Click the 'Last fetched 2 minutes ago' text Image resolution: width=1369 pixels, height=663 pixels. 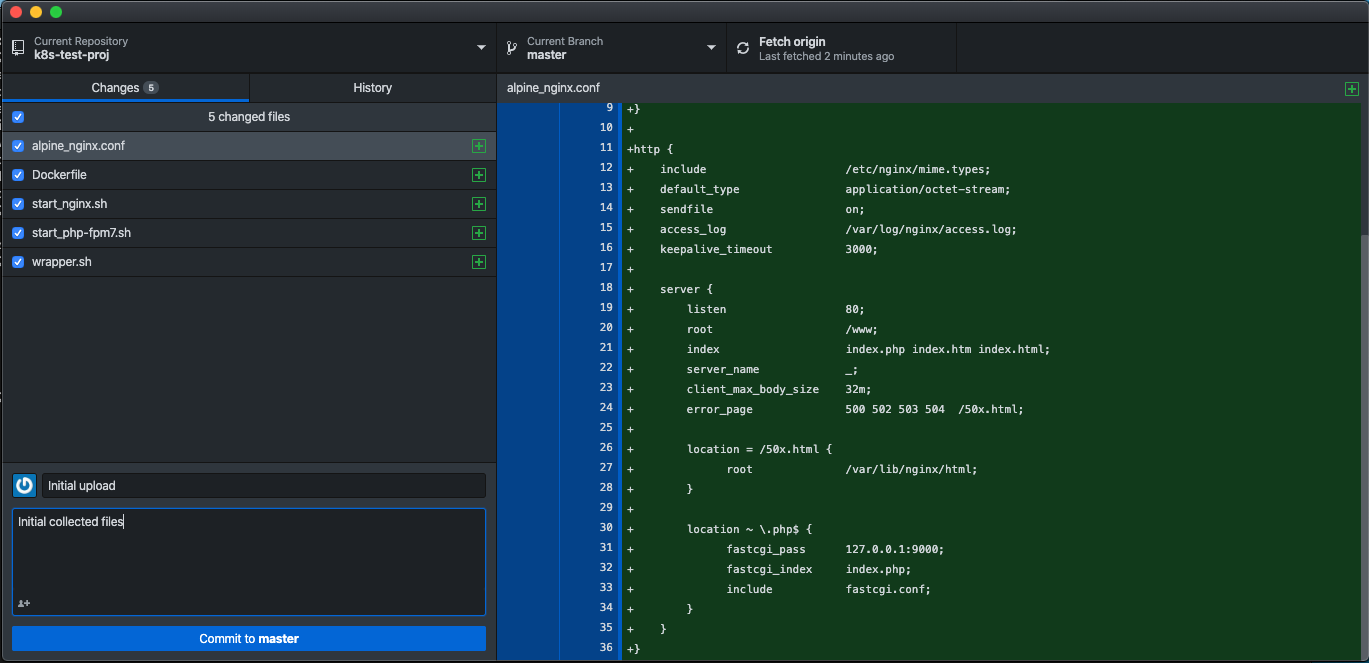(x=826, y=57)
